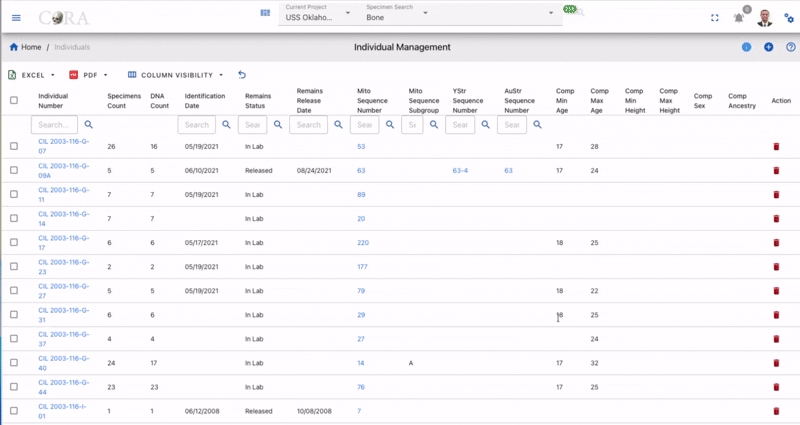
Task: Delete individual CIL 2003-116-G-09A with trash icon
Action: 777,170
